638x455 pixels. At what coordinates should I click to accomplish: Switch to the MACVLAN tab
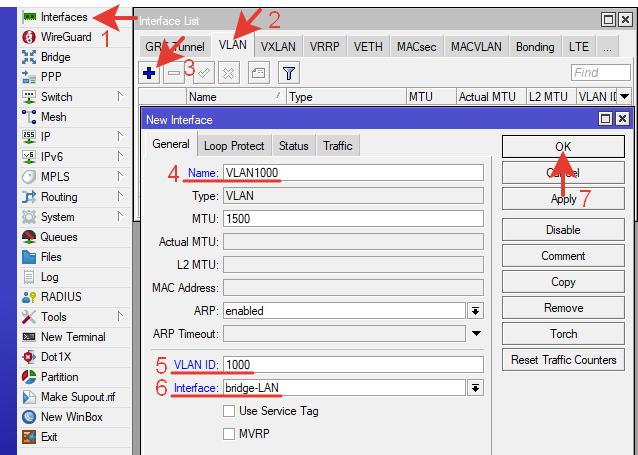pos(476,47)
